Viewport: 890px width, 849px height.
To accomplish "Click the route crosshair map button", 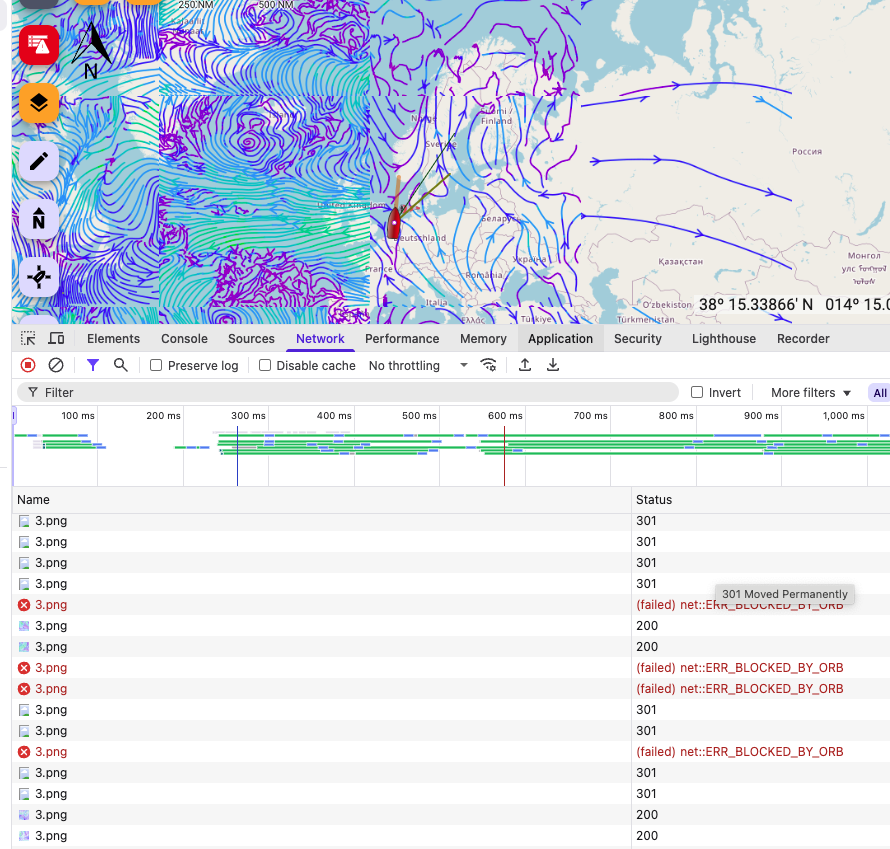I will 39,277.
